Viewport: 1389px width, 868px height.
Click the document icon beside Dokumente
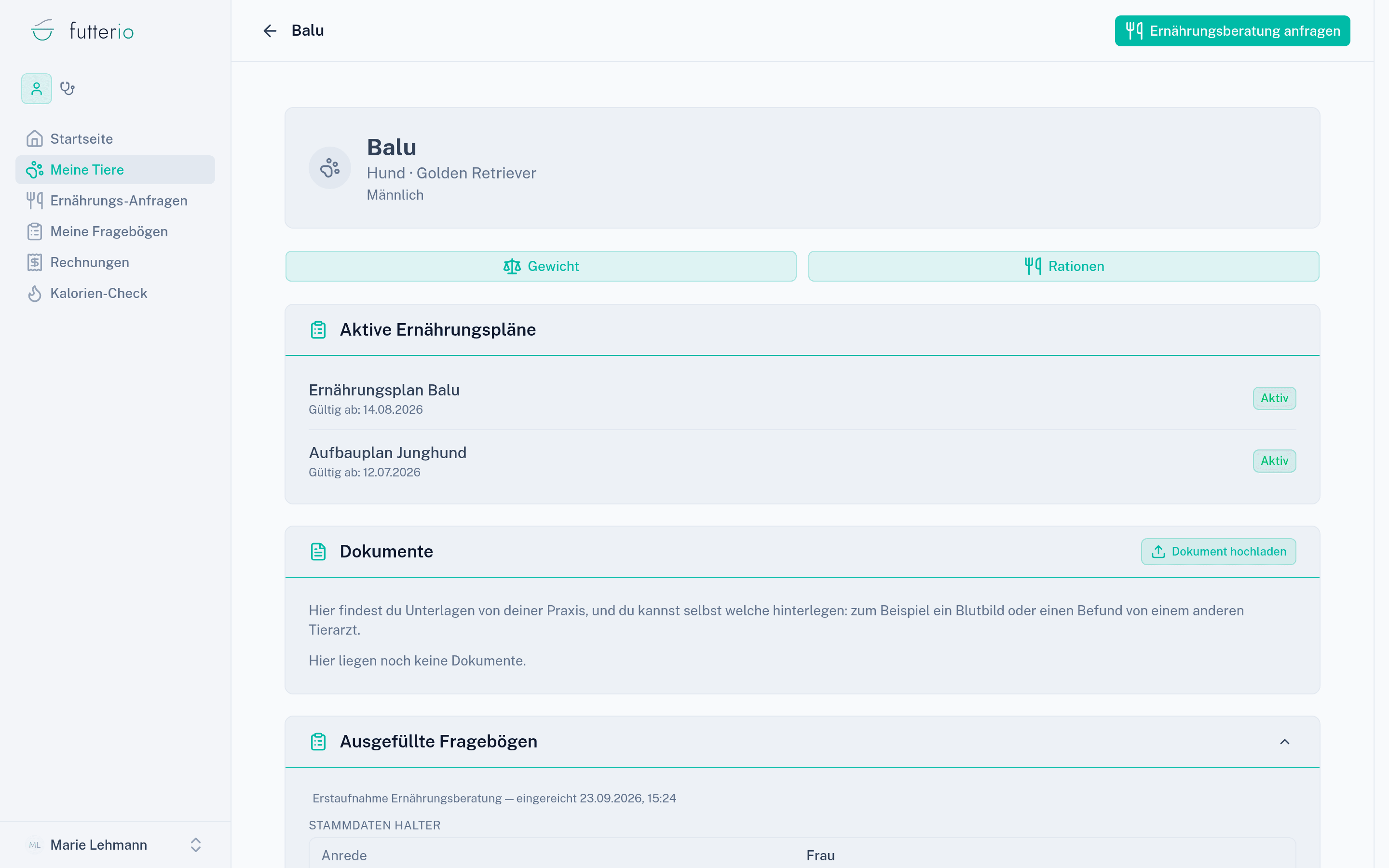click(318, 551)
